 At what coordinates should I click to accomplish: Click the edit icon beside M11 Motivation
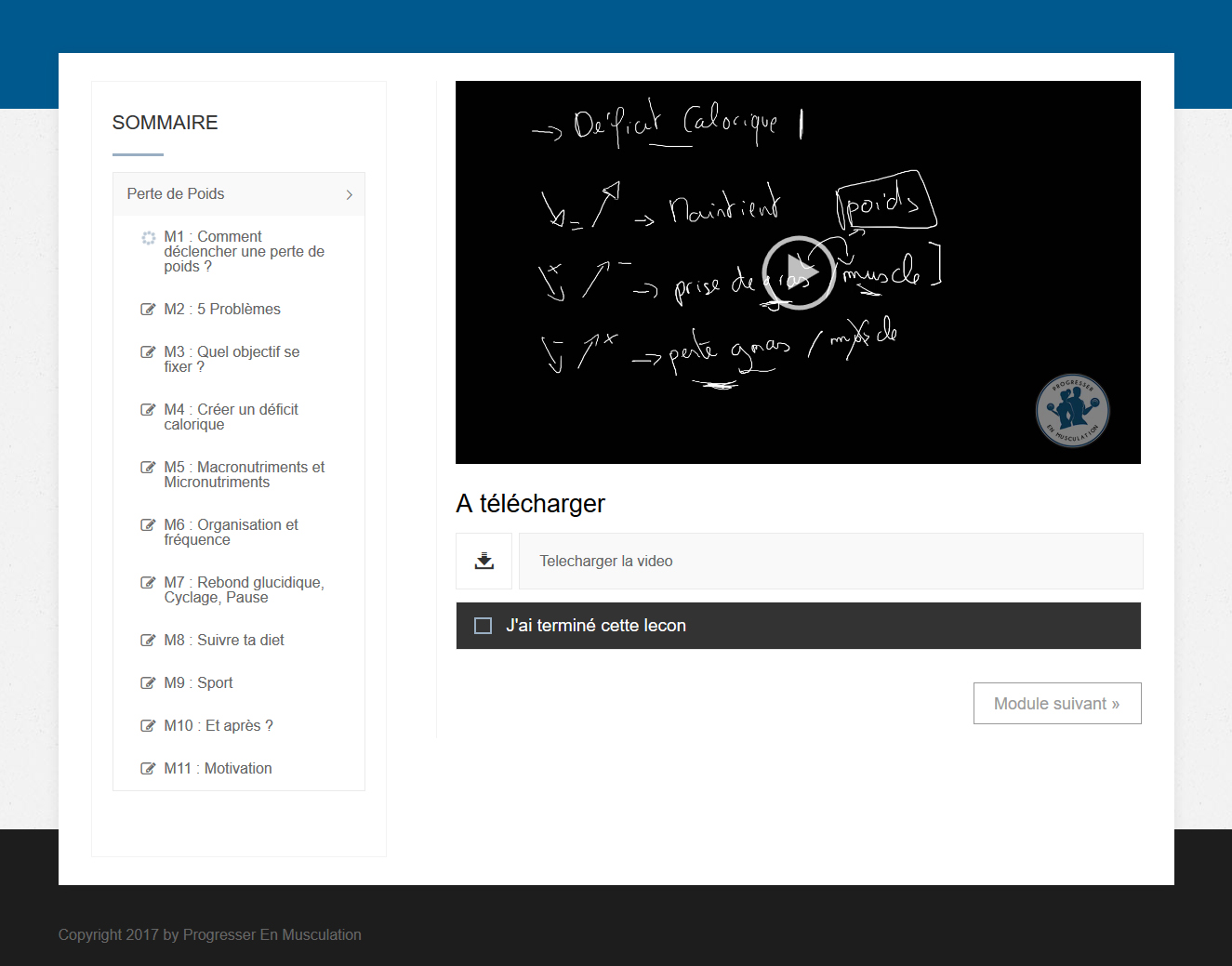[x=148, y=769]
